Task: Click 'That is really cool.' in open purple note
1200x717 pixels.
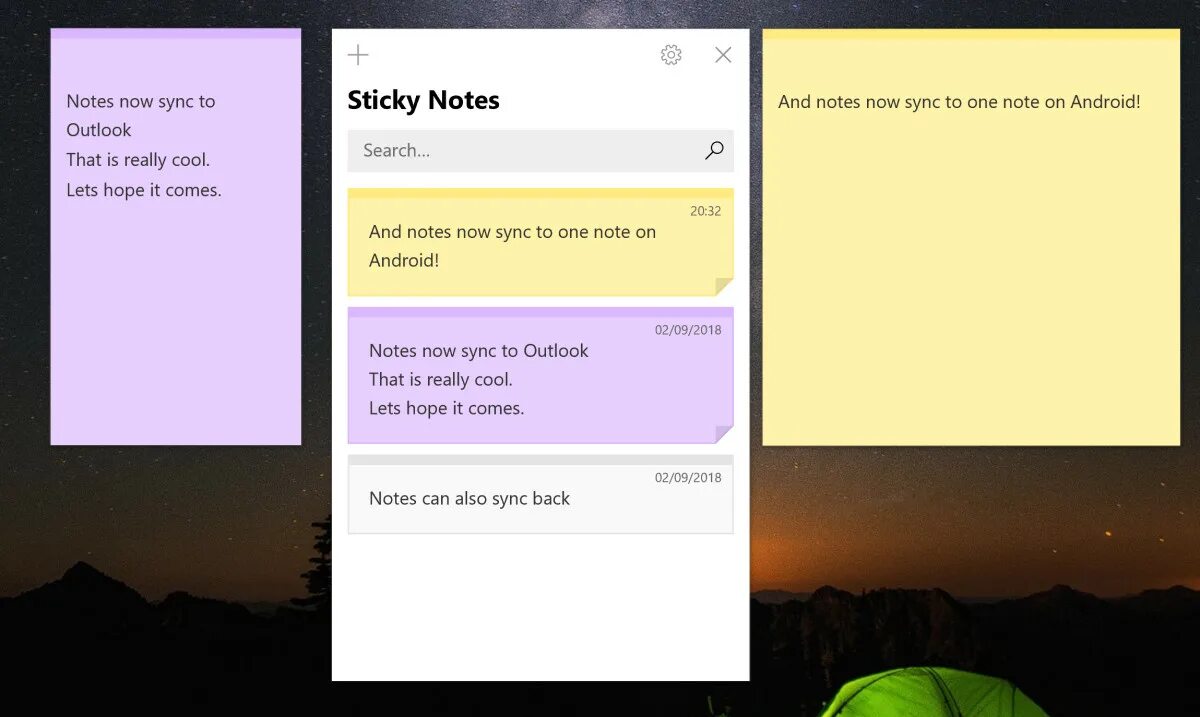Action: point(138,160)
